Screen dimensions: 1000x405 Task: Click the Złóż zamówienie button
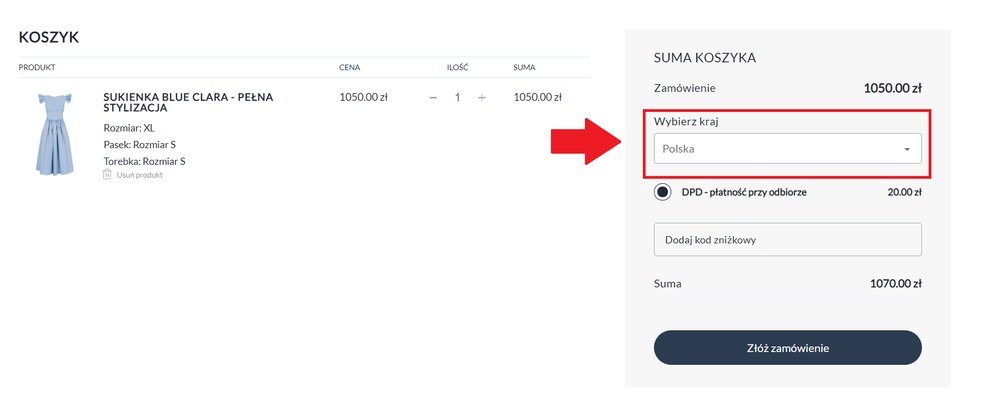tap(788, 348)
